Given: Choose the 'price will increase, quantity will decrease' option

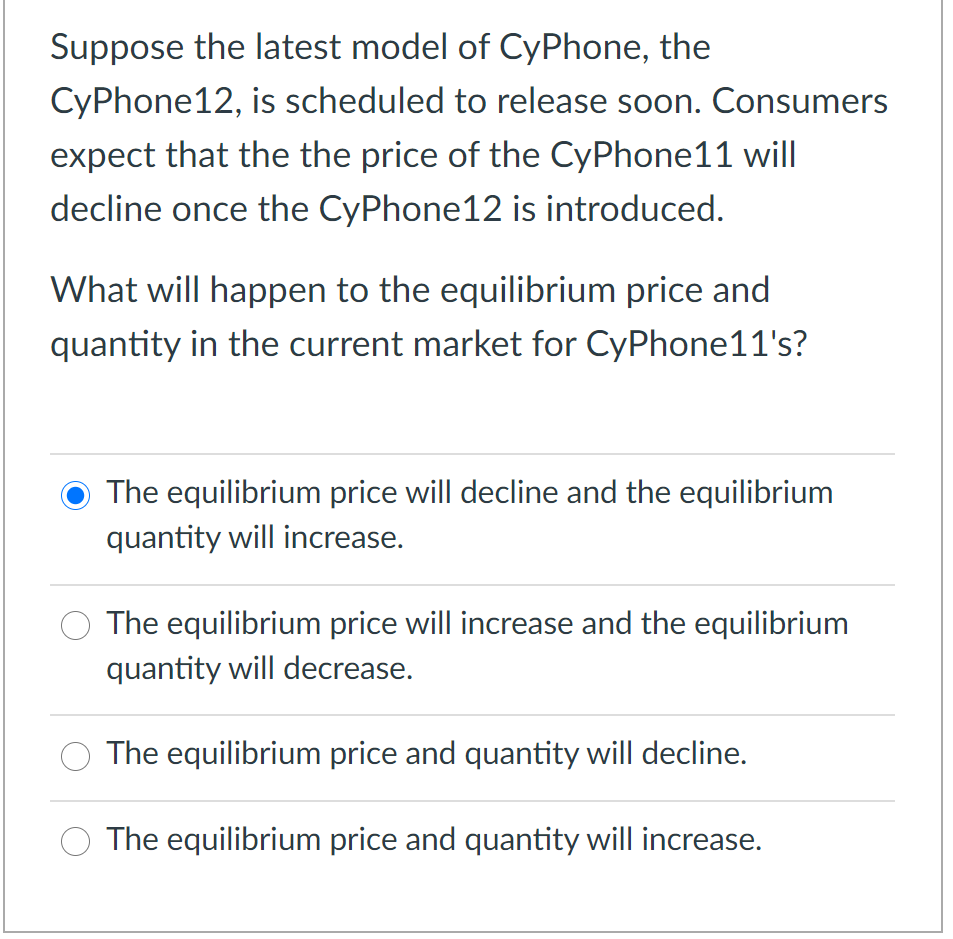Looking at the screenshot, I should point(75,625).
